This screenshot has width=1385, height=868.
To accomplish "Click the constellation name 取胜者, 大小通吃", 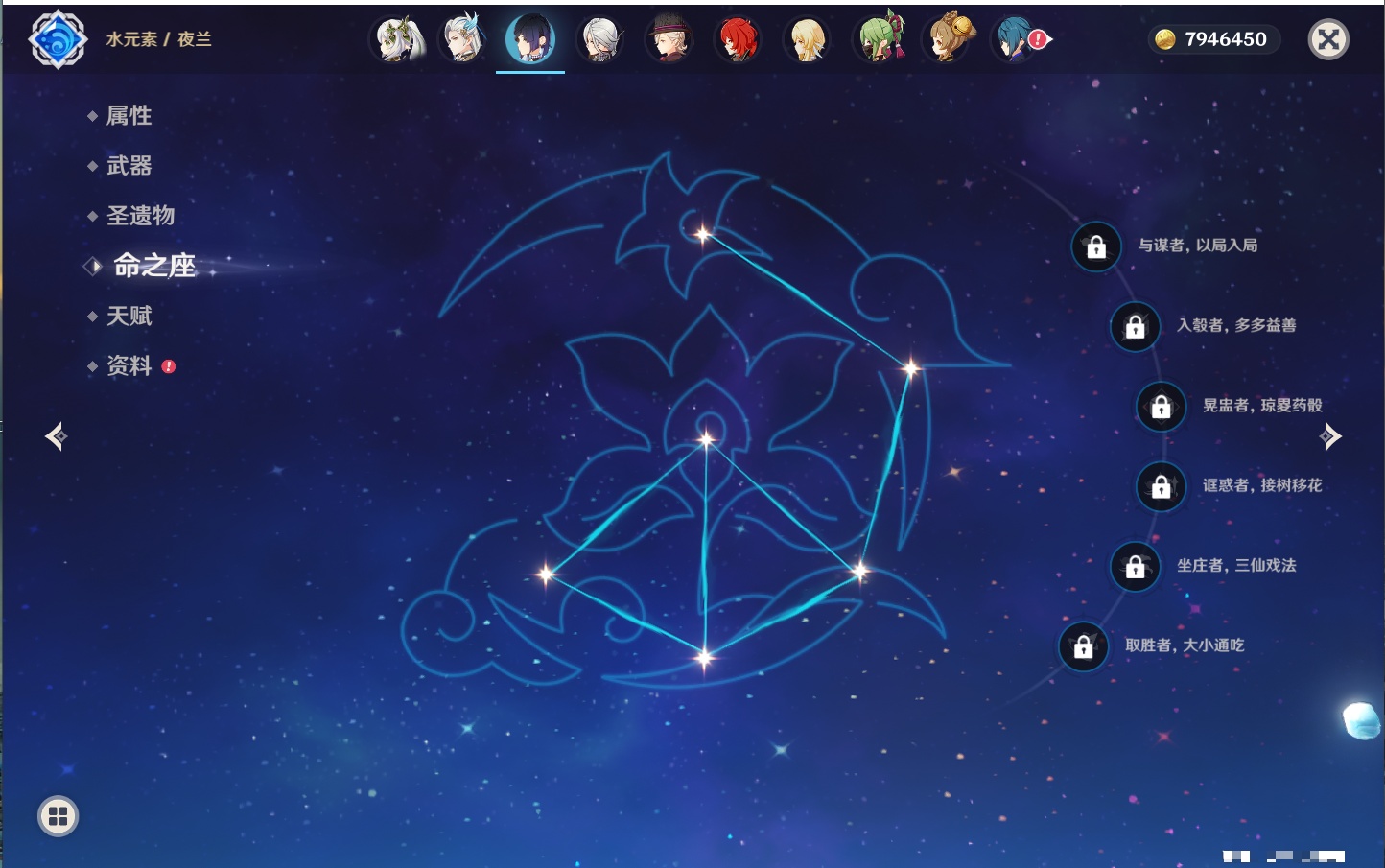I will 1185,645.
